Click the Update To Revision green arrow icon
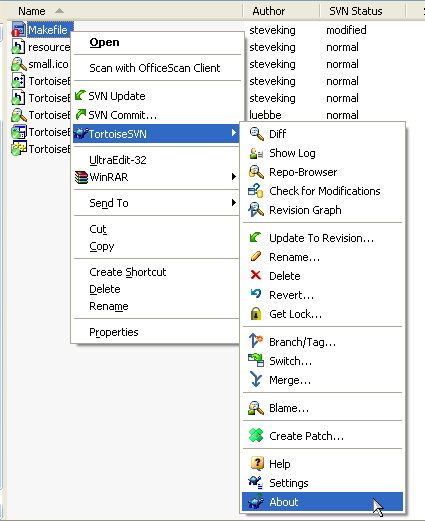Image resolution: width=425 pixels, height=521 pixels. coord(255,238)
